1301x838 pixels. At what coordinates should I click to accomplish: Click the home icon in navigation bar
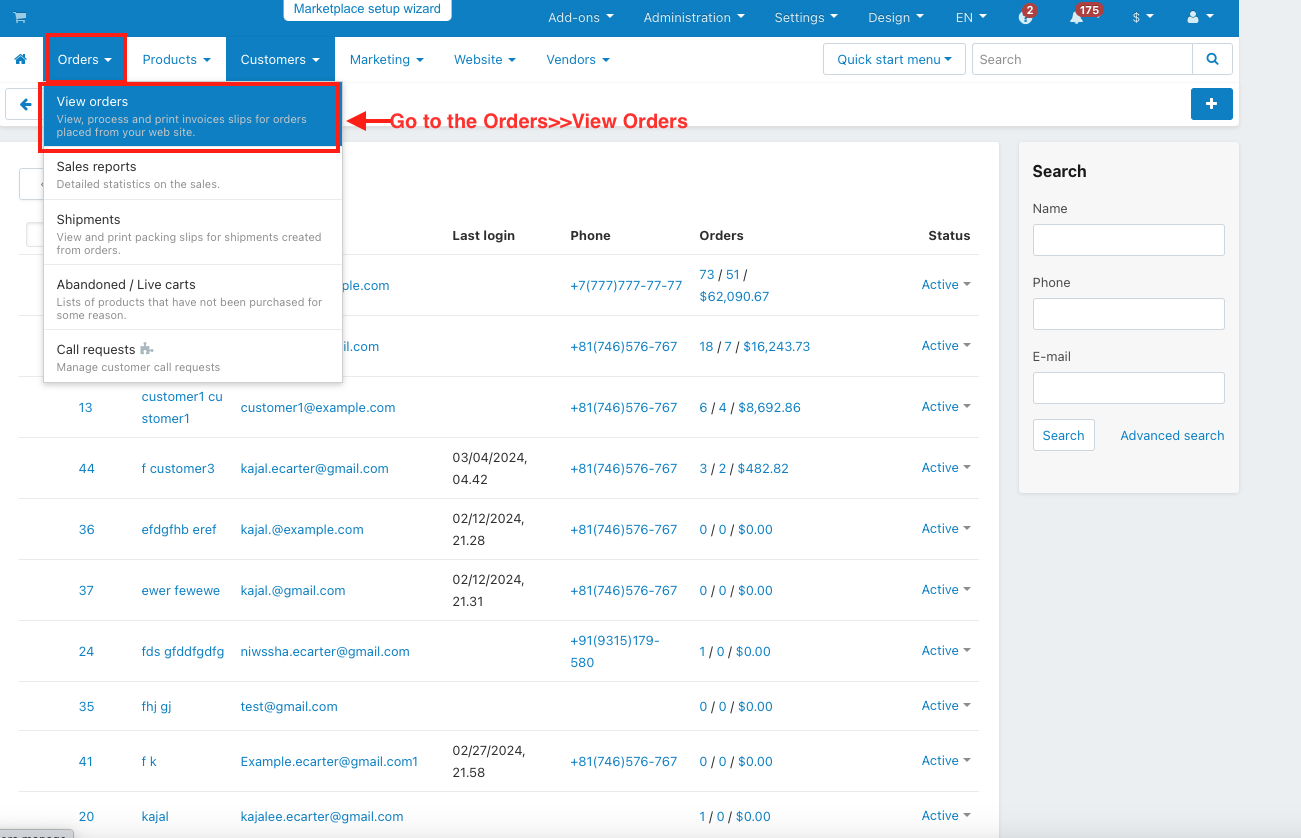[x=20, y=60]
